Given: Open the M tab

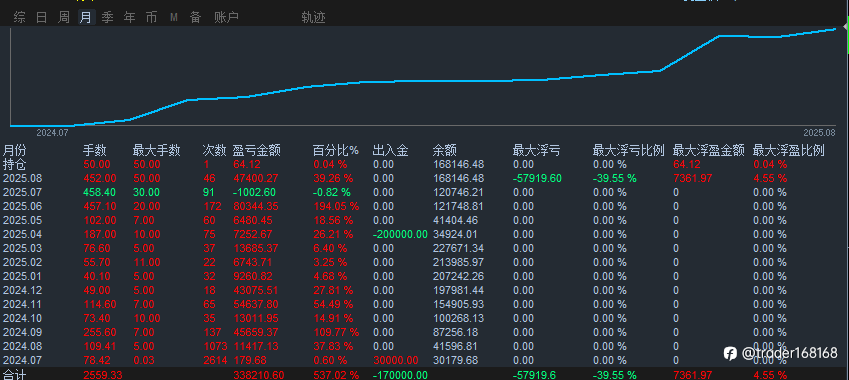Looking at the screenshot, I should point(174,18).
